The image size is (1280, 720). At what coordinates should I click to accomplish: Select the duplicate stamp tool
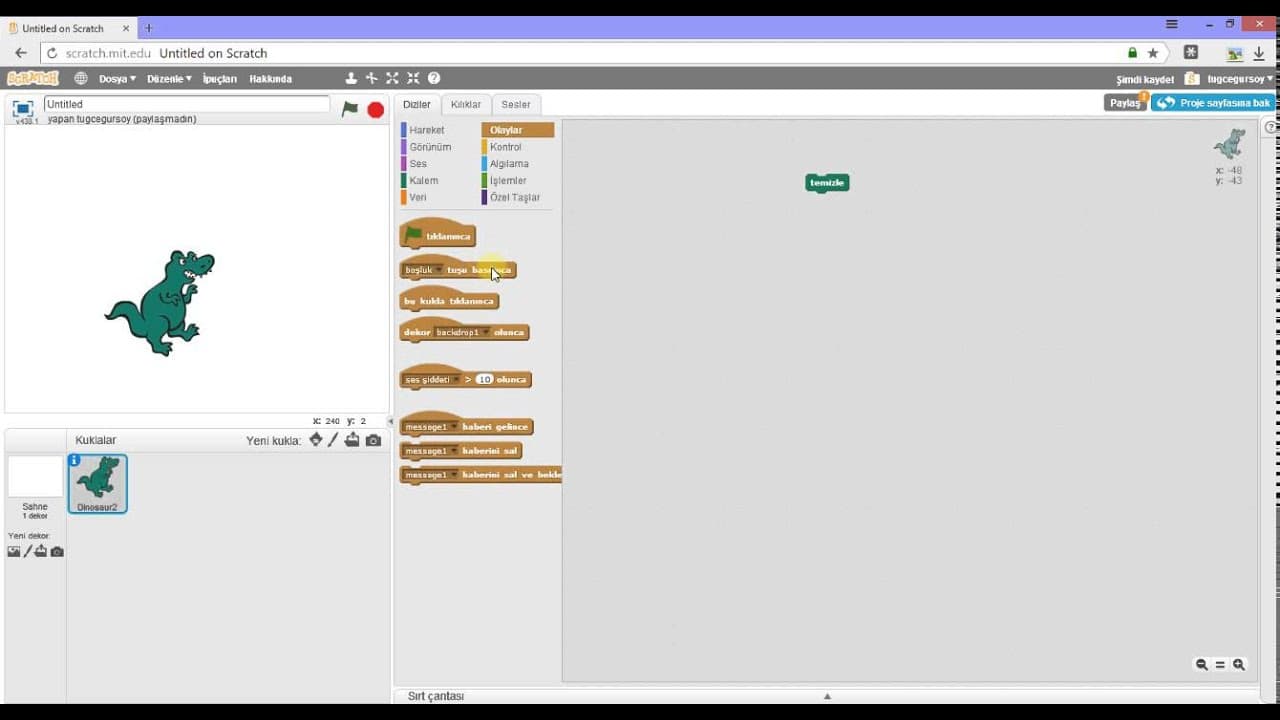tap(351, 78)
